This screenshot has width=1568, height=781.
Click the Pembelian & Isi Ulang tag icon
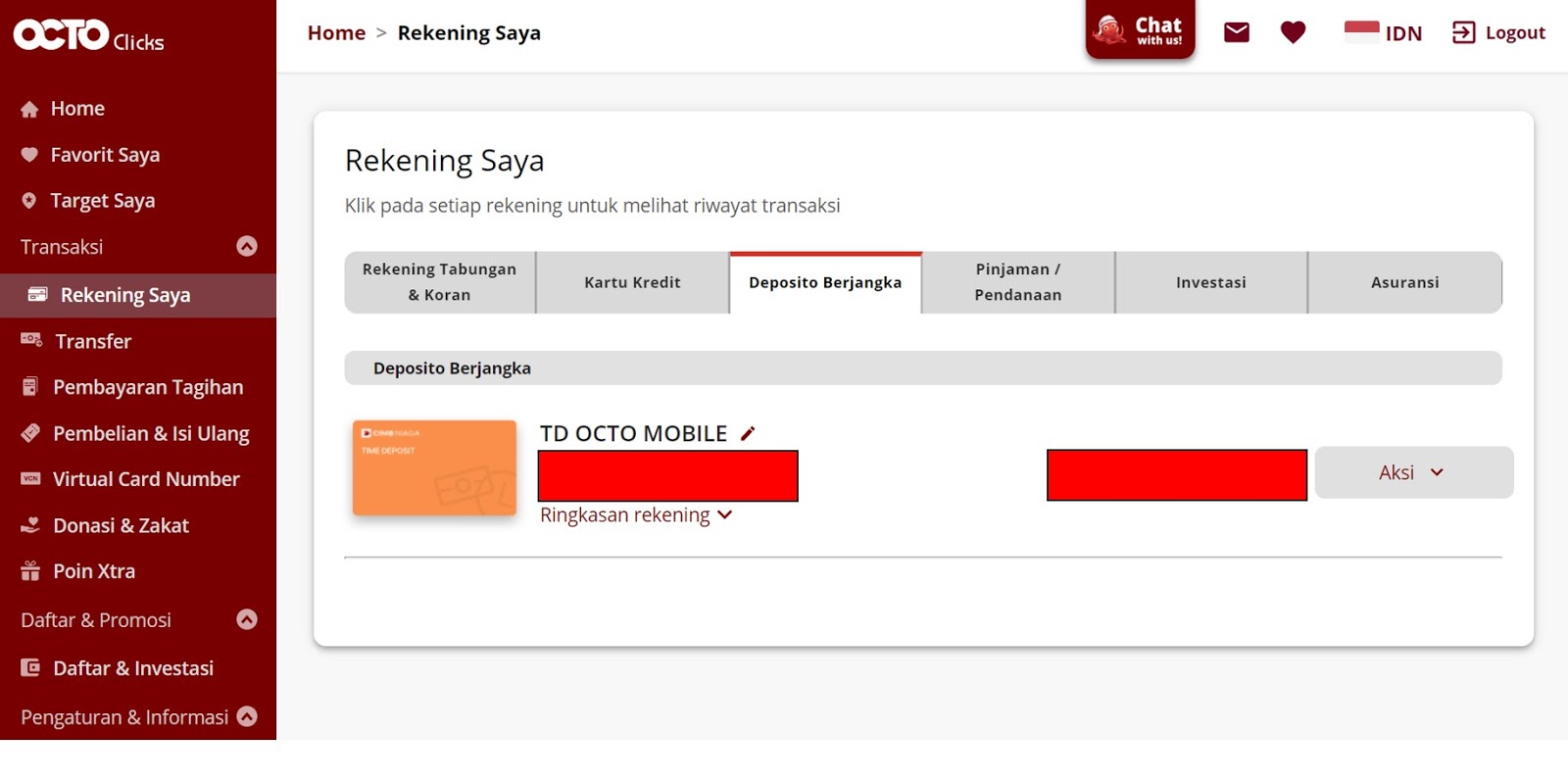pos(30,432)
